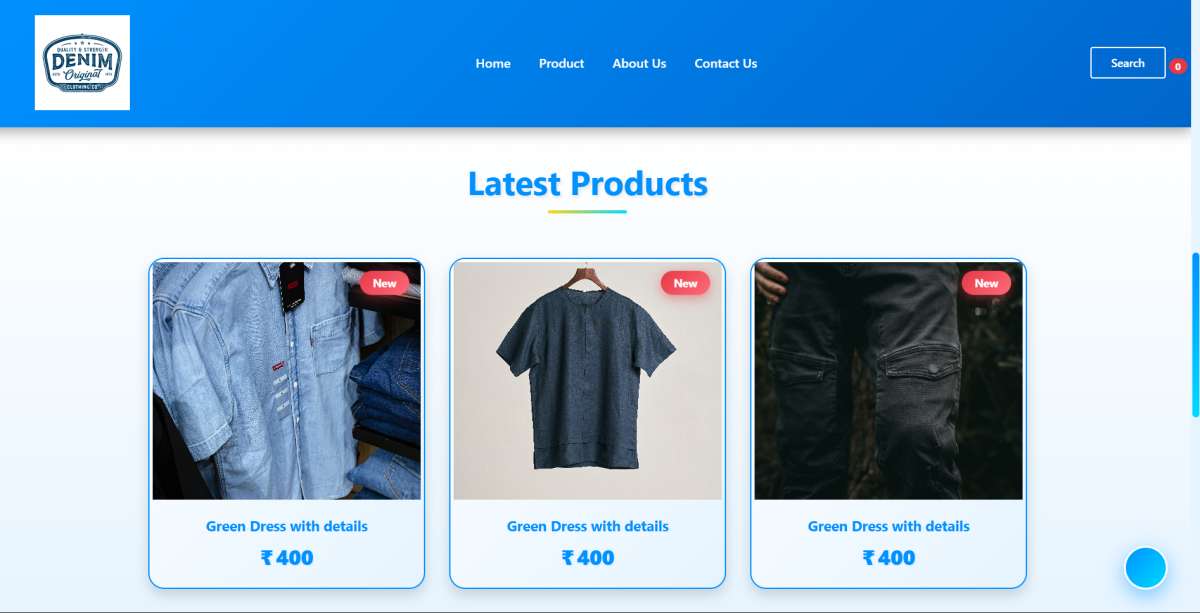Click the New badge on denim shirt

pos(384,283)
